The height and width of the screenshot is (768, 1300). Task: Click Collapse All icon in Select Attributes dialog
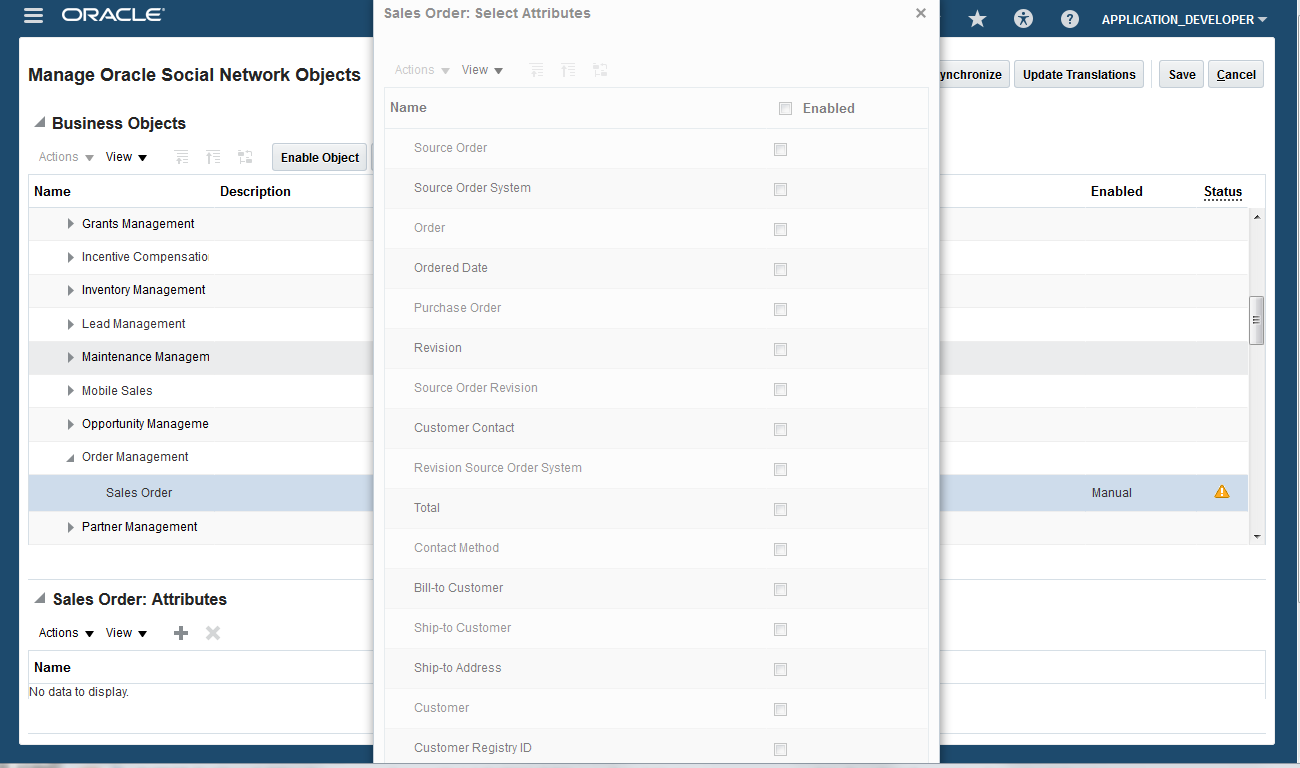click(568, 70)
